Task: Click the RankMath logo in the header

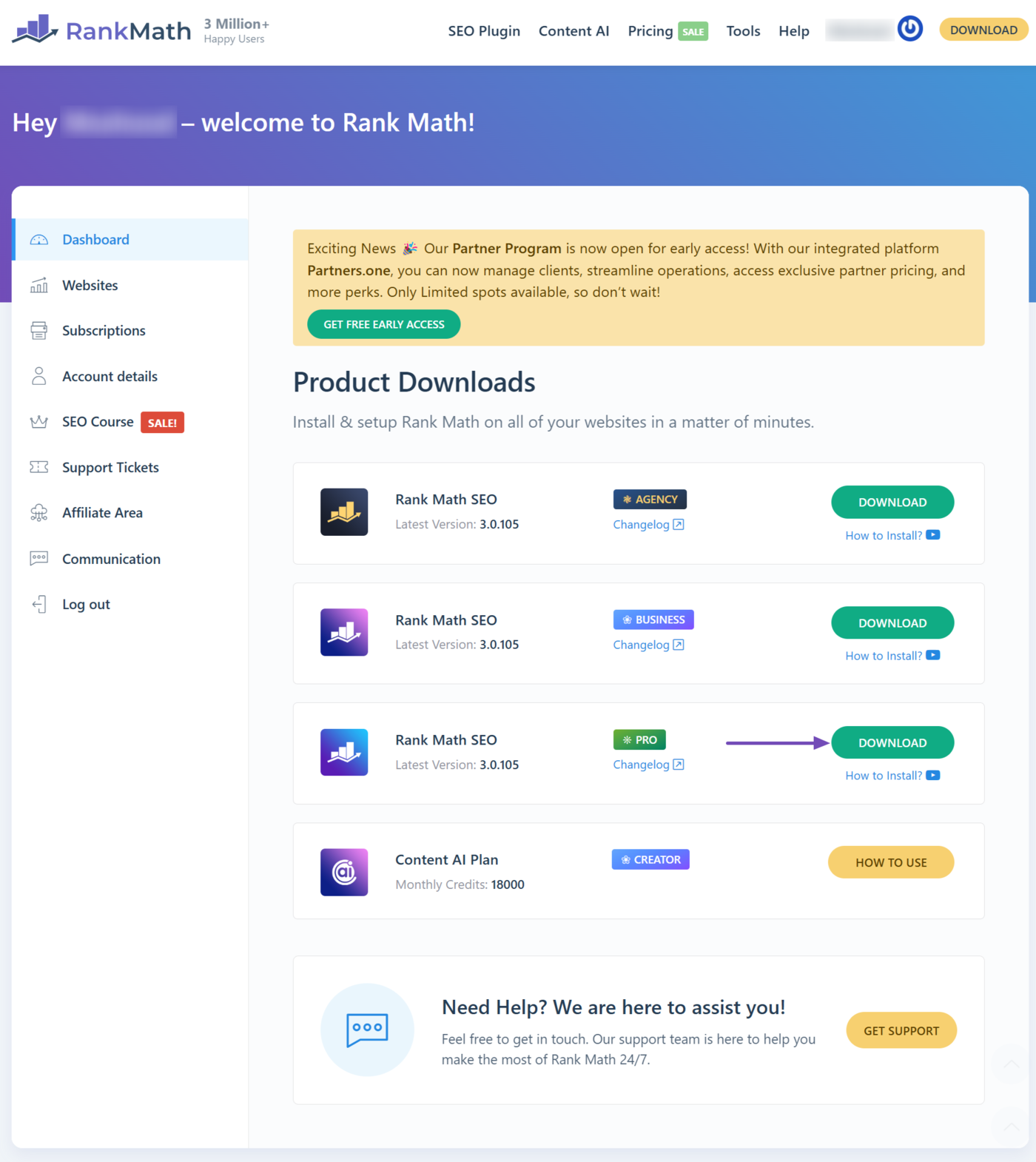Action: coord(101,30)
